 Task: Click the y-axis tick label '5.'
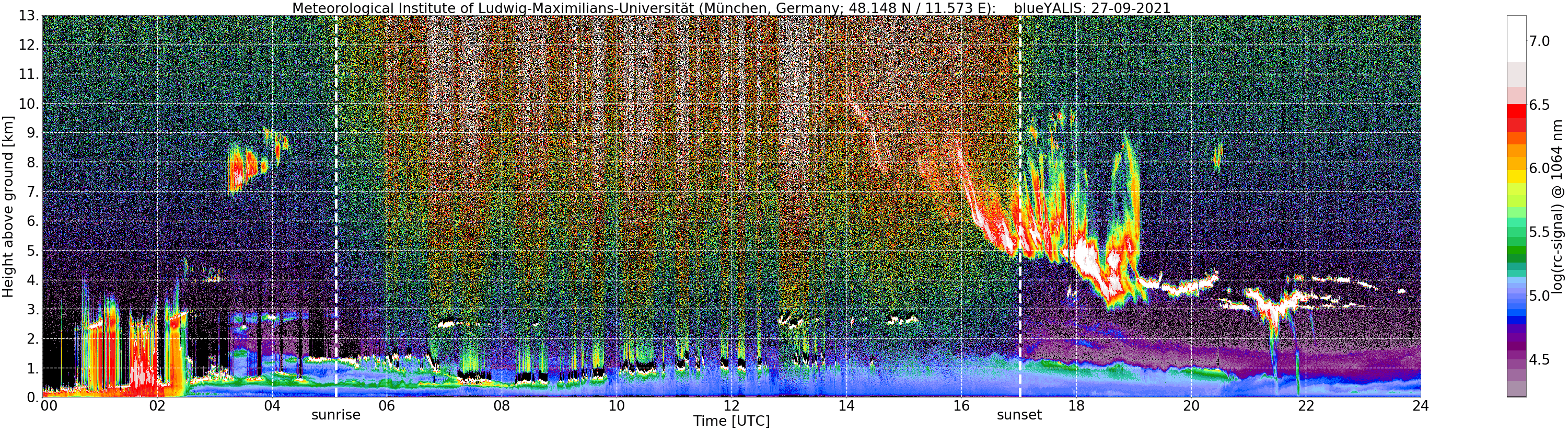click(x=32, y=251)
